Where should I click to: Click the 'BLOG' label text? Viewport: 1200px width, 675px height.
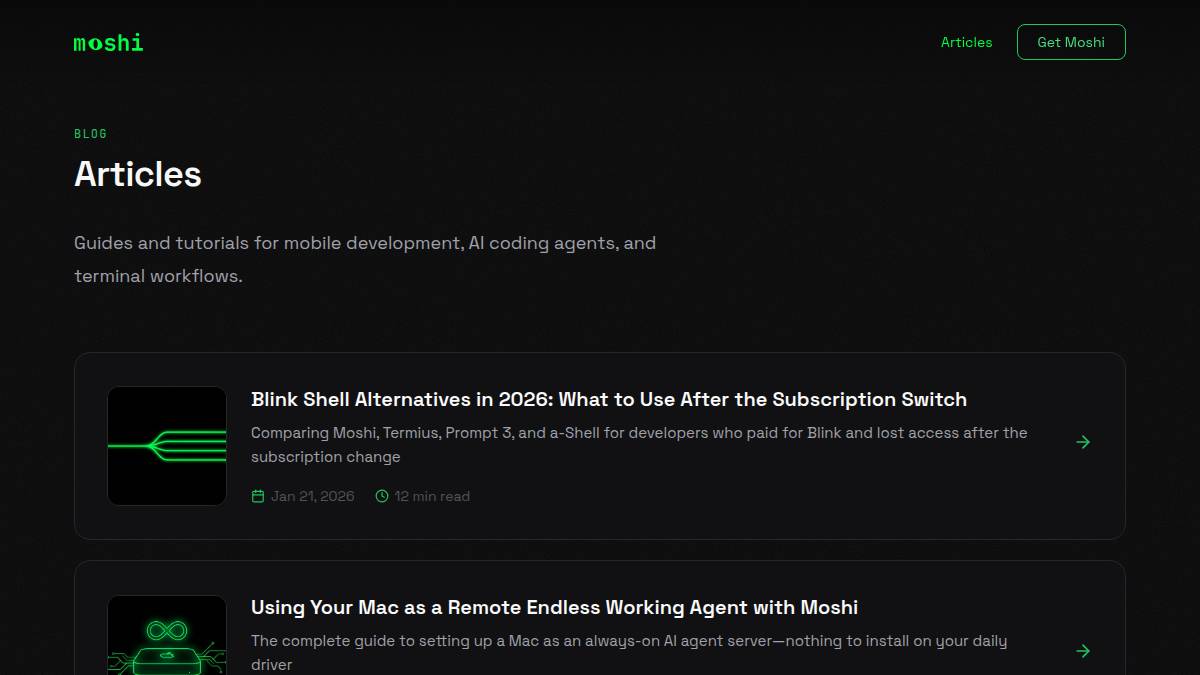coord(90,134)
